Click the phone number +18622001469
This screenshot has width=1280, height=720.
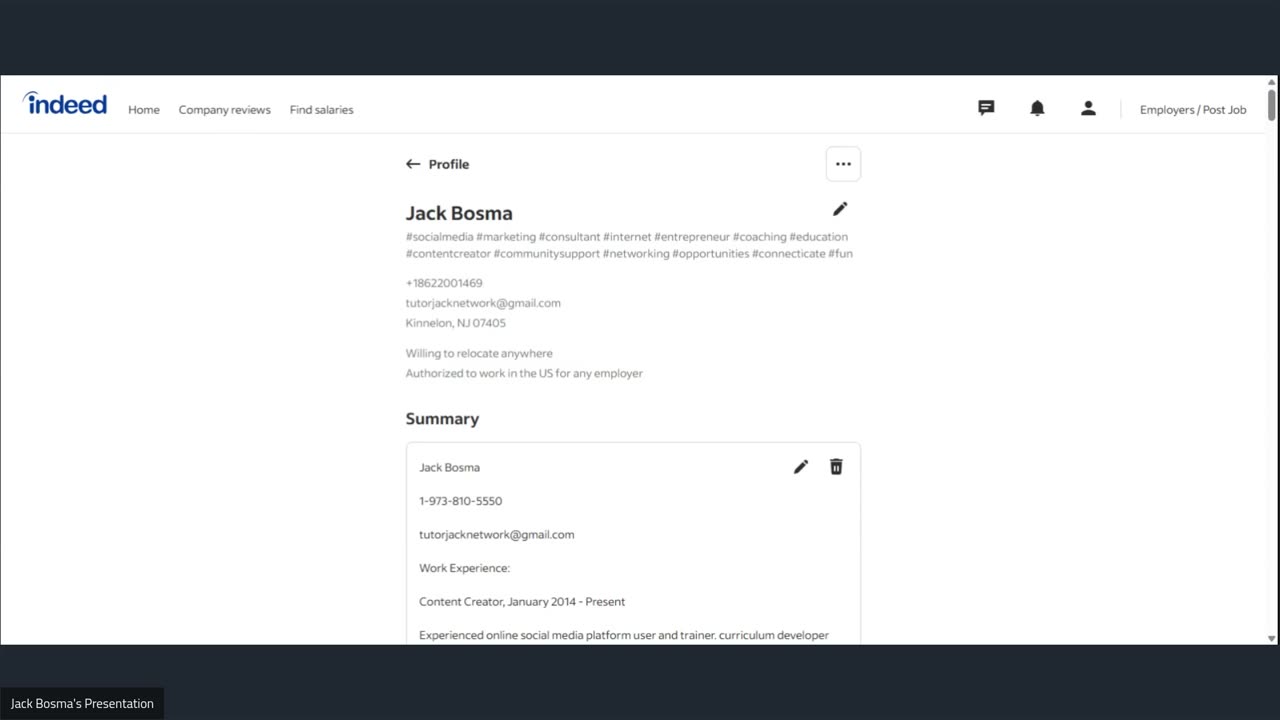click(x=444, y=283)
